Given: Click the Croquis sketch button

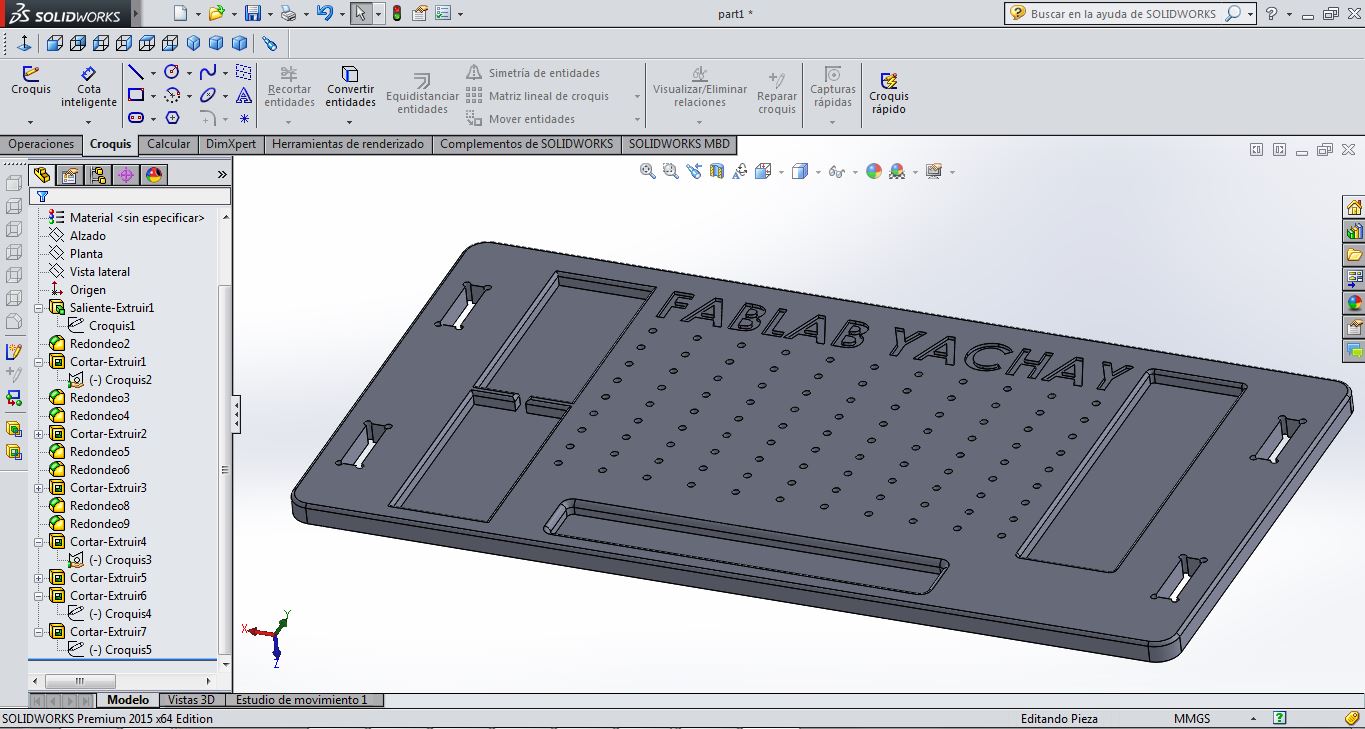Looking at the screenshot, I should point(31,81).
